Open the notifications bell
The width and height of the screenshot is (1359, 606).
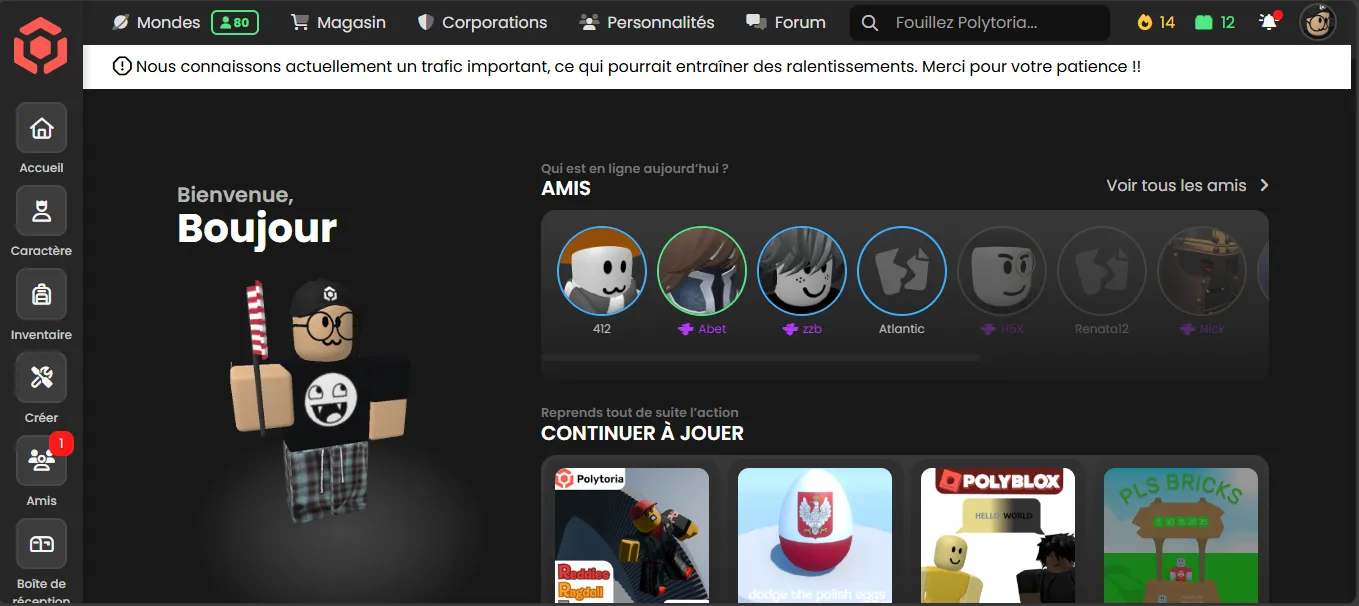pos(1269,21)
